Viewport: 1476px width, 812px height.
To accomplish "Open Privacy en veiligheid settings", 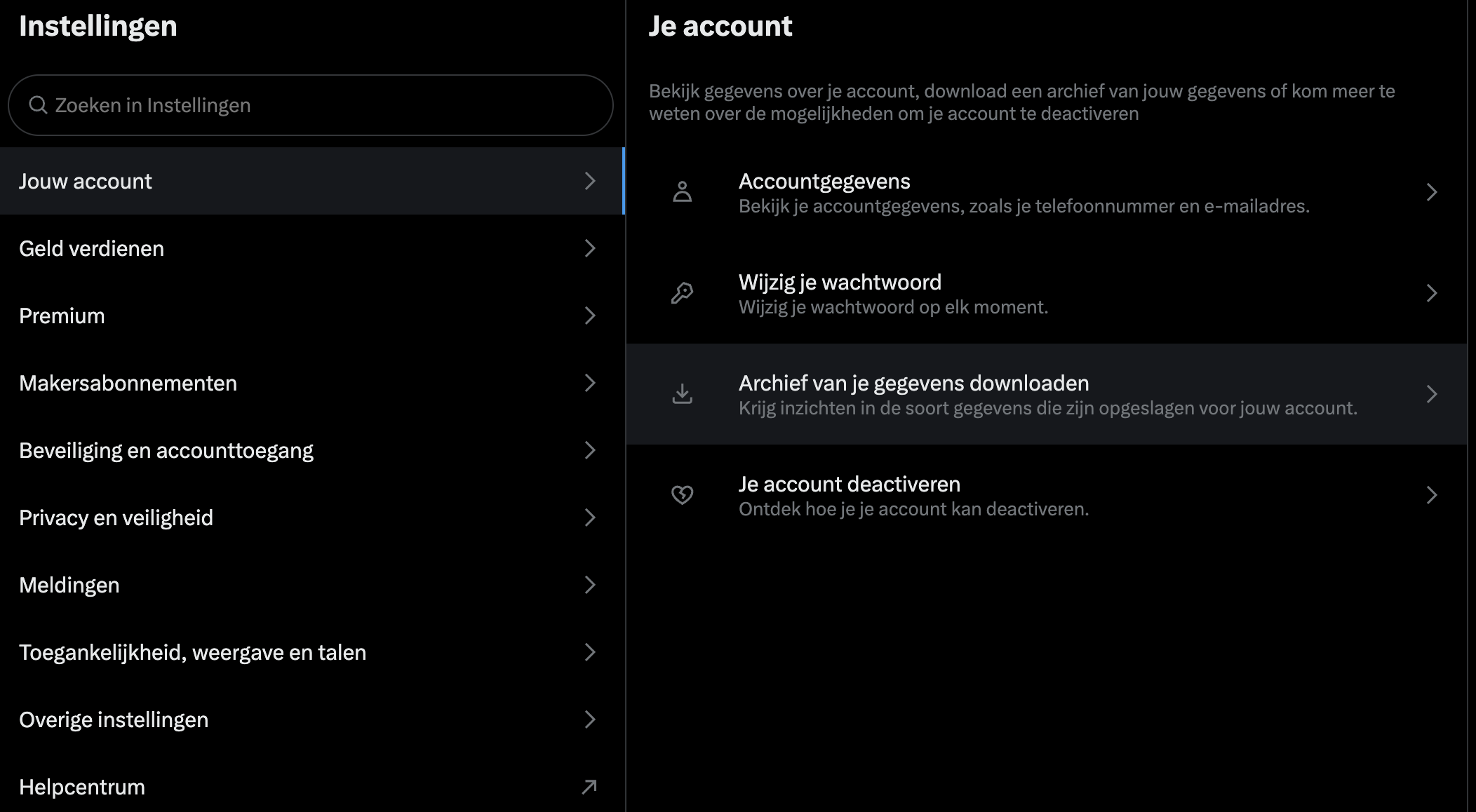I will coord(116,517).
